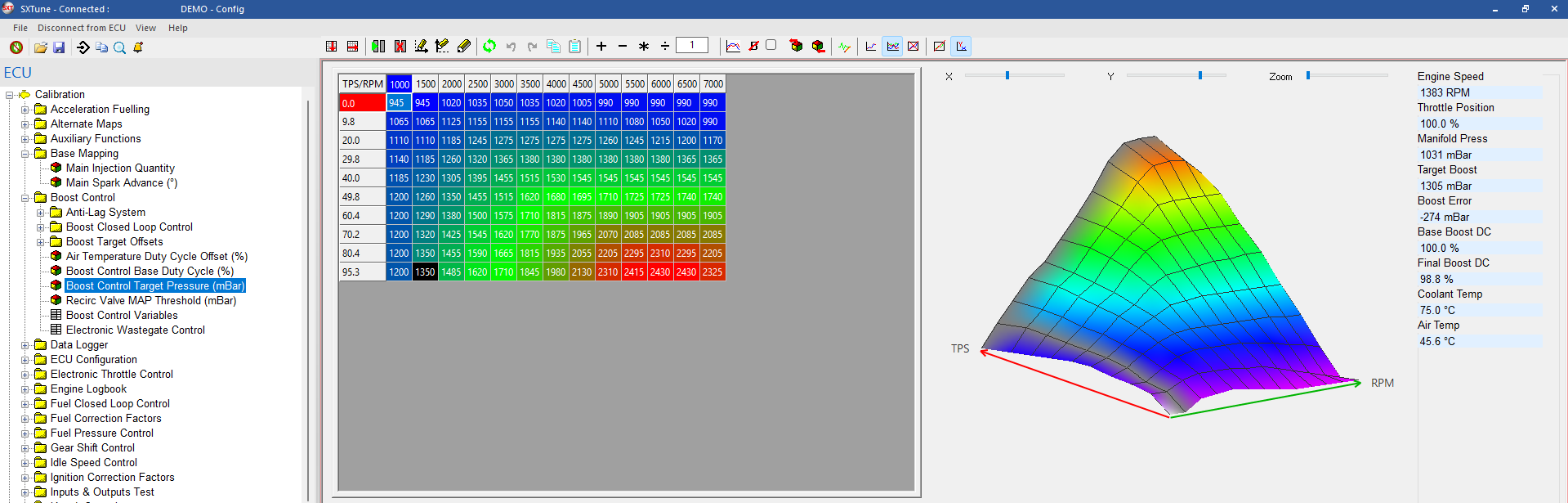Screen dimensions: 1568x503
Task: Open Main Spark Advance map
Action: click(x=122, y=183)
